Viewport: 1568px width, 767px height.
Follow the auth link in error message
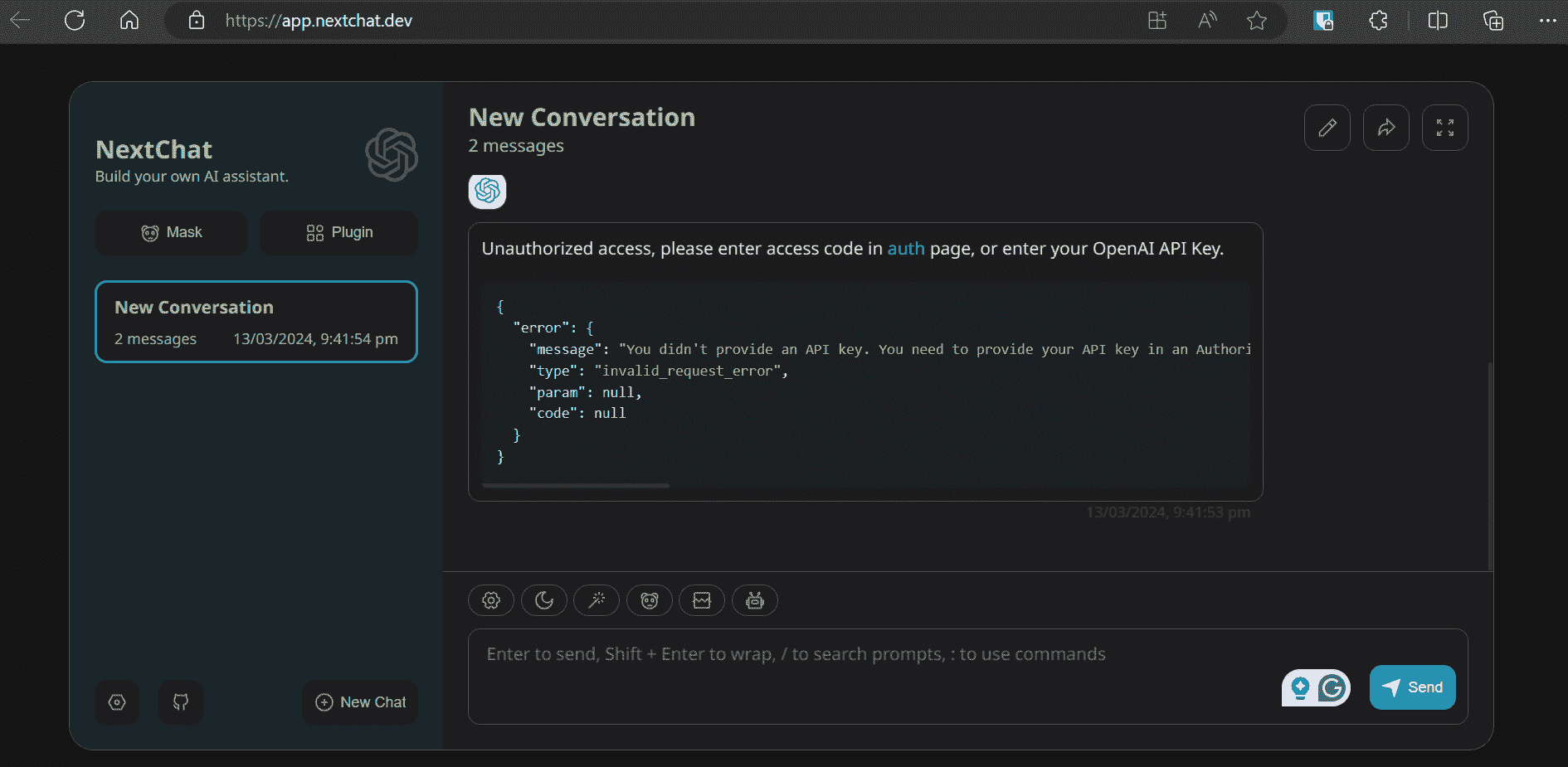[906, 249]
